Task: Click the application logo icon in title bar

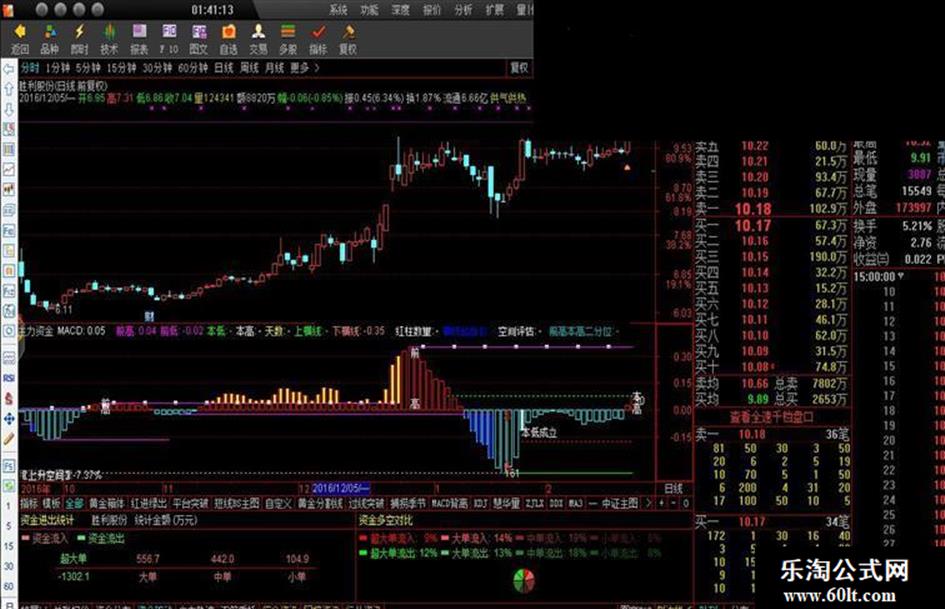Action: [x=8, y=9]
